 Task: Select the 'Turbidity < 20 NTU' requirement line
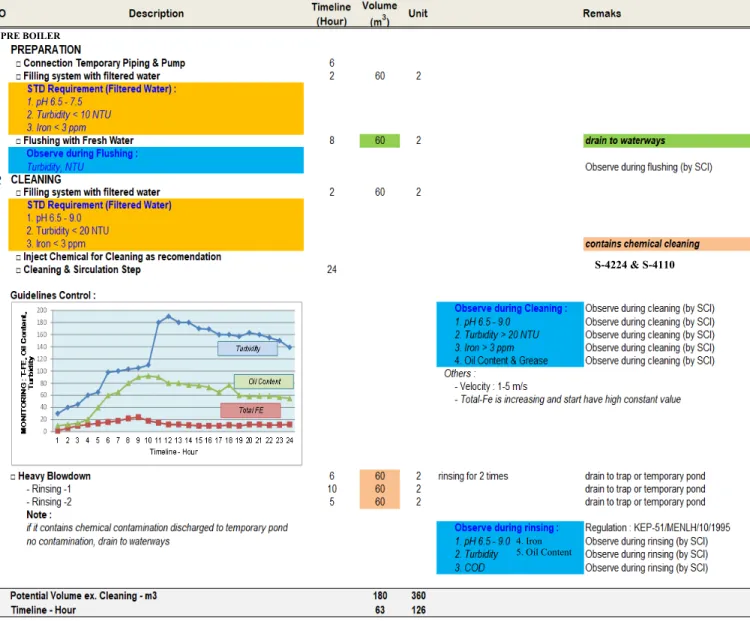pos(68,231)
